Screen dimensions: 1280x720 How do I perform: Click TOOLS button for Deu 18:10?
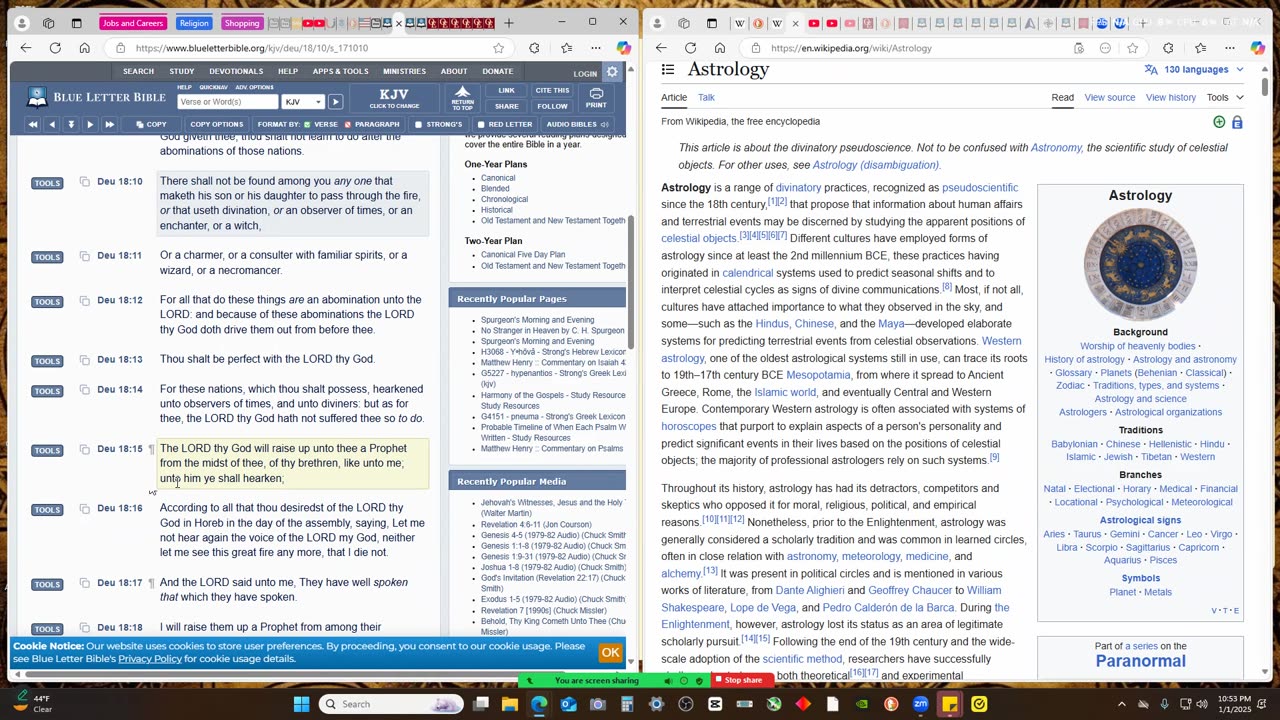coord(47,183)
